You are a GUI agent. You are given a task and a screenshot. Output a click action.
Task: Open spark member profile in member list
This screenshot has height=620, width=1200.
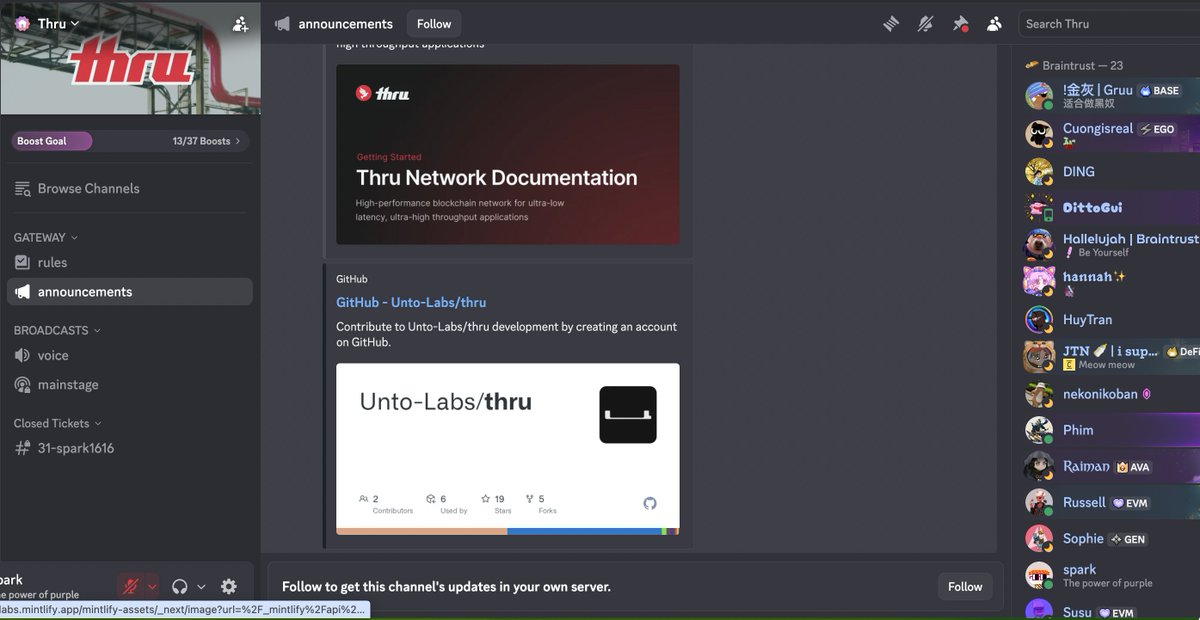[x=1112, y=576]
